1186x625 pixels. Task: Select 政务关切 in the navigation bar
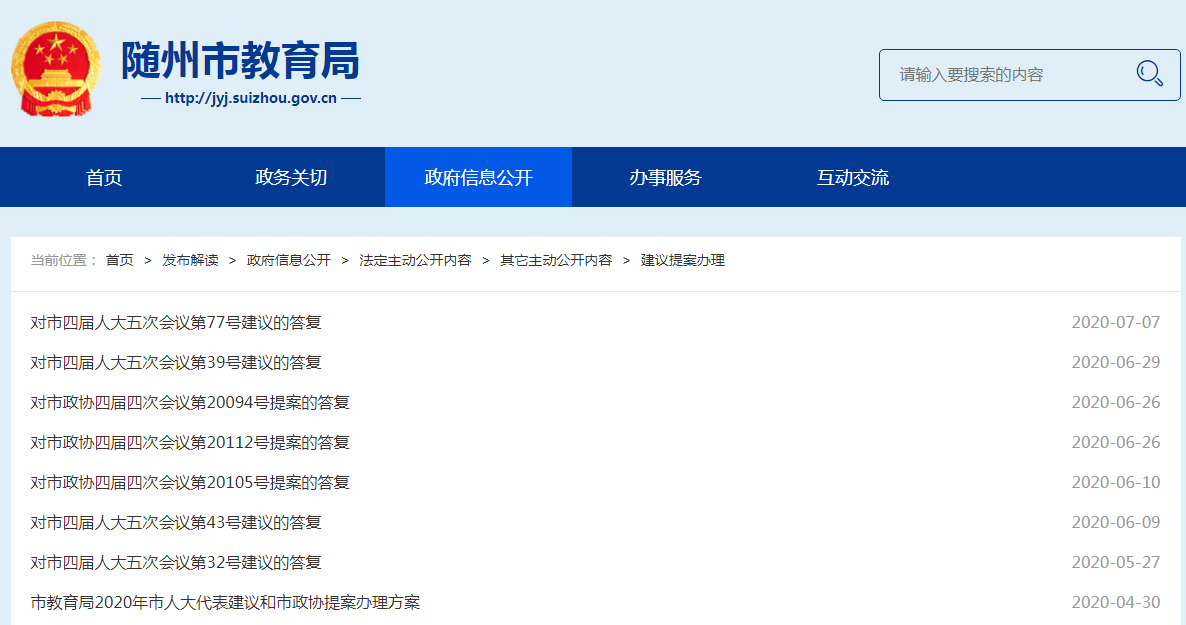pyautogui.click(x=291, y=178)
